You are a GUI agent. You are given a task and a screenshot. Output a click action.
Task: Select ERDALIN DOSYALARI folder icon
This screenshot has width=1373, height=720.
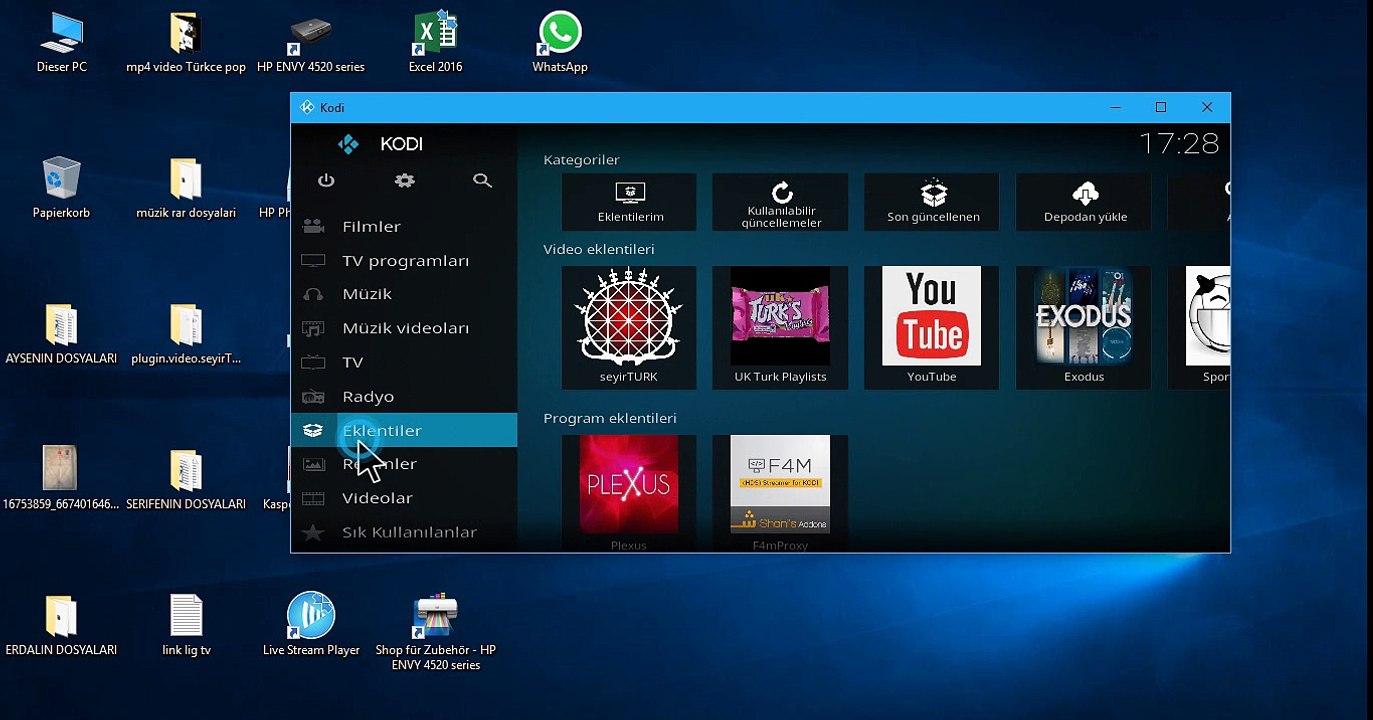pyautogui.click(x=62, y=626)
